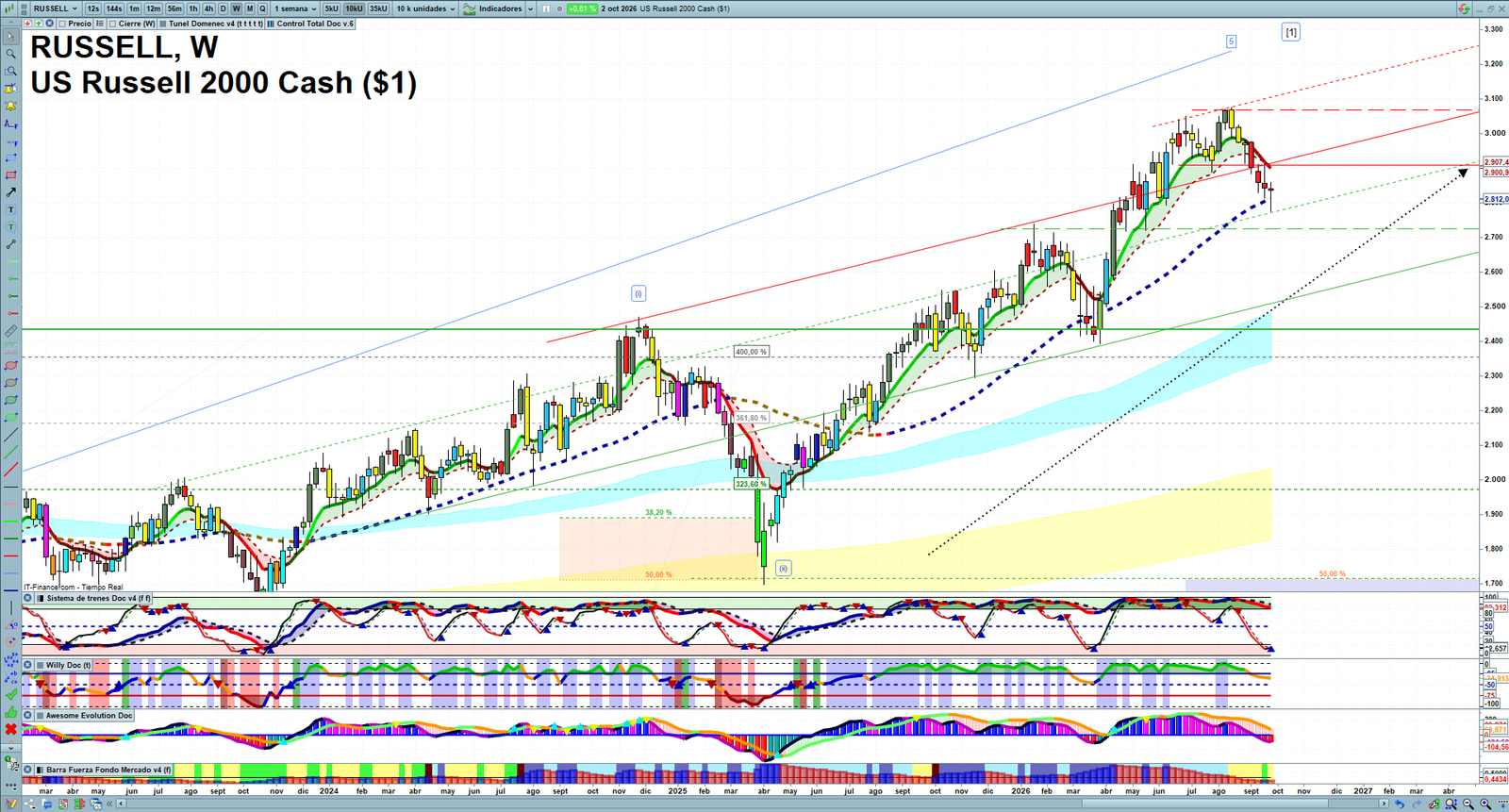
Task: Select the red diagonal line tool
Action: pyautogui.click(x=10, y=470)
